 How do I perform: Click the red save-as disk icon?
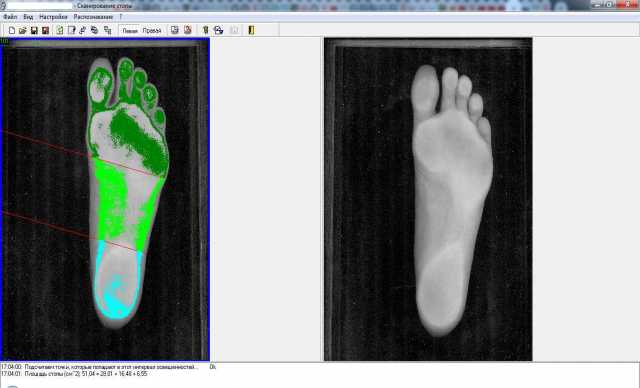[45, 30]
